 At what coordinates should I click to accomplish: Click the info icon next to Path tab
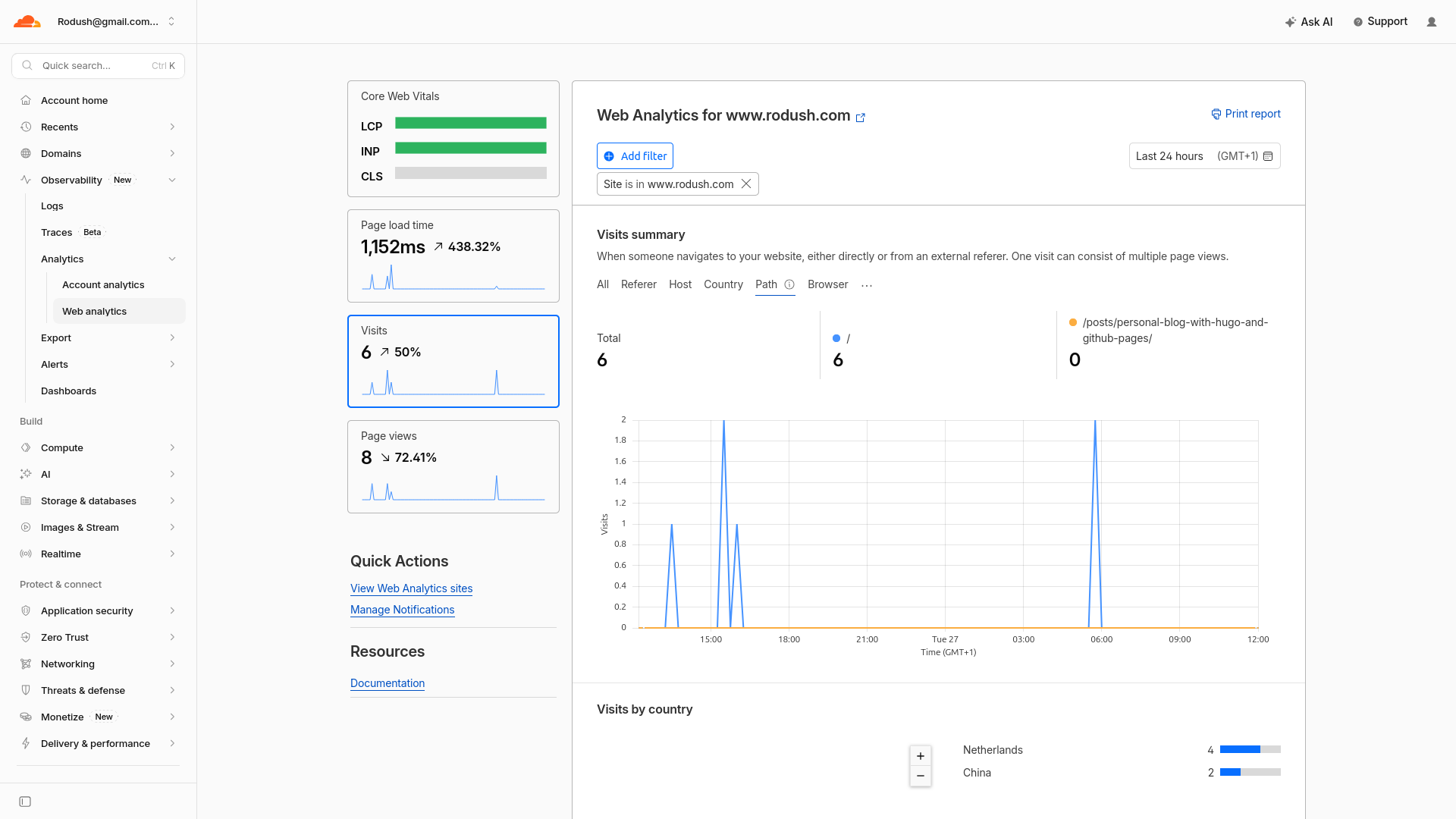pyautogui.click(x=789, y=284)
